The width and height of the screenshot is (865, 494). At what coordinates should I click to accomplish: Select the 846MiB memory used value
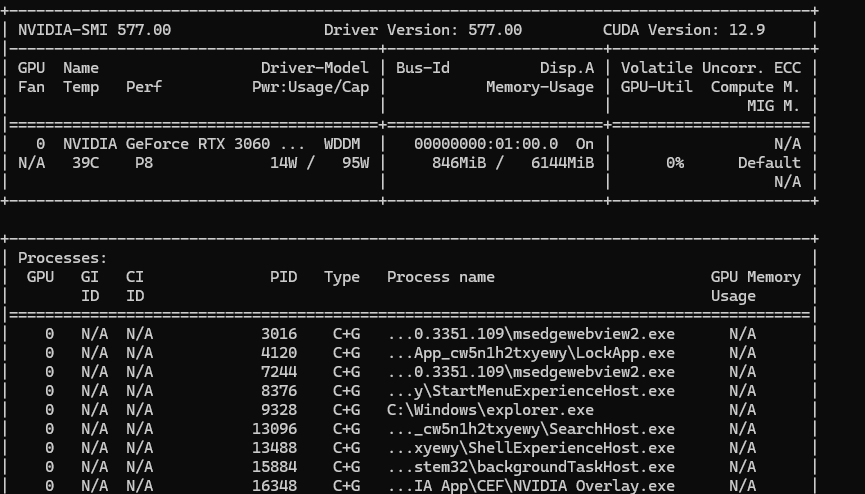coord(458,163)
